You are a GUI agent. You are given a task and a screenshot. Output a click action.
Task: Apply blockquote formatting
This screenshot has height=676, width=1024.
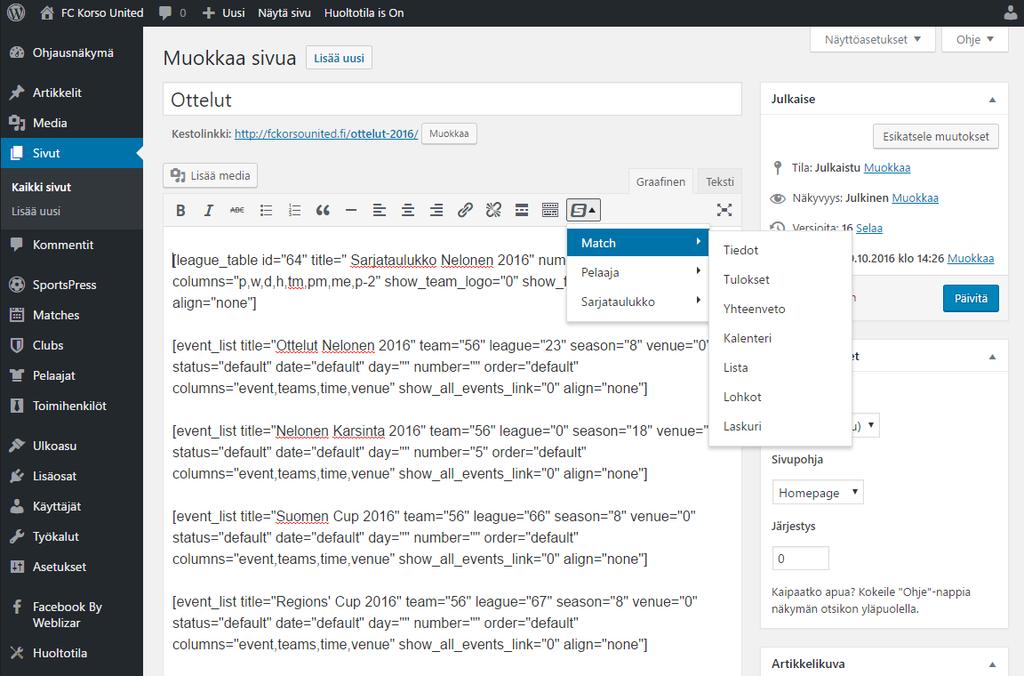[x=323, y=210]
